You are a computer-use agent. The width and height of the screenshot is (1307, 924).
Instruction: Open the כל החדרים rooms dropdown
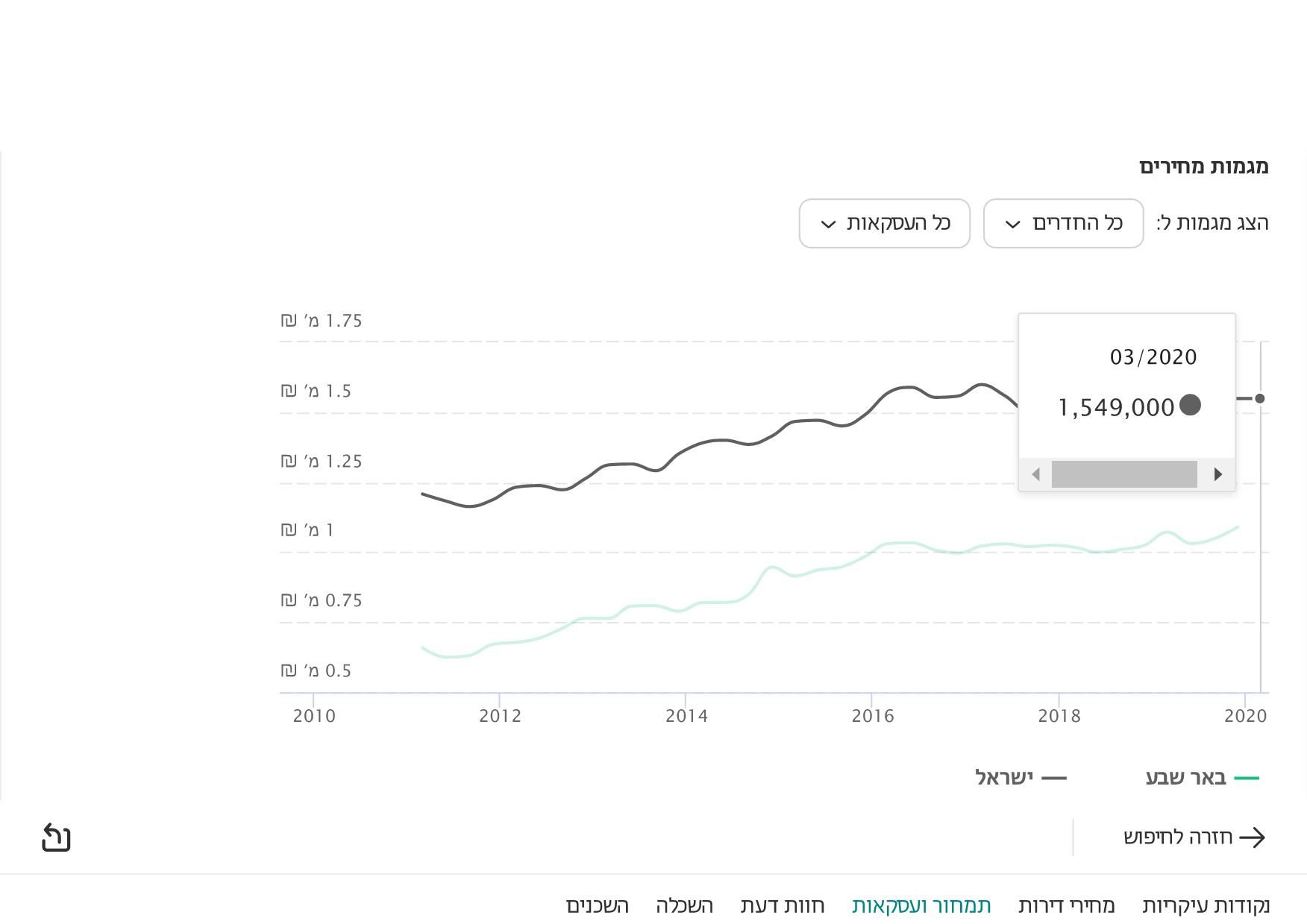coord(1063,223)
